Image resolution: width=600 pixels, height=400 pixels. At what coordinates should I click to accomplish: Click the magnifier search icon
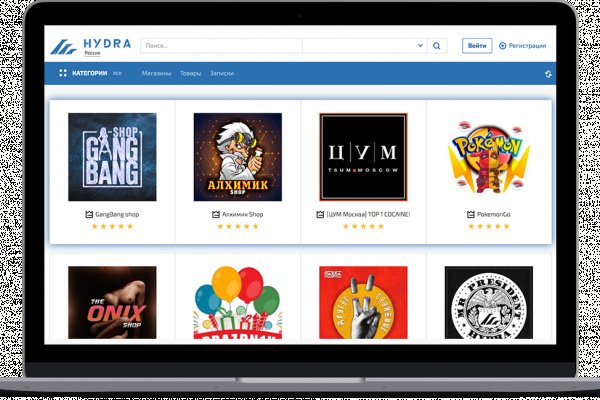tap(436, 46)
